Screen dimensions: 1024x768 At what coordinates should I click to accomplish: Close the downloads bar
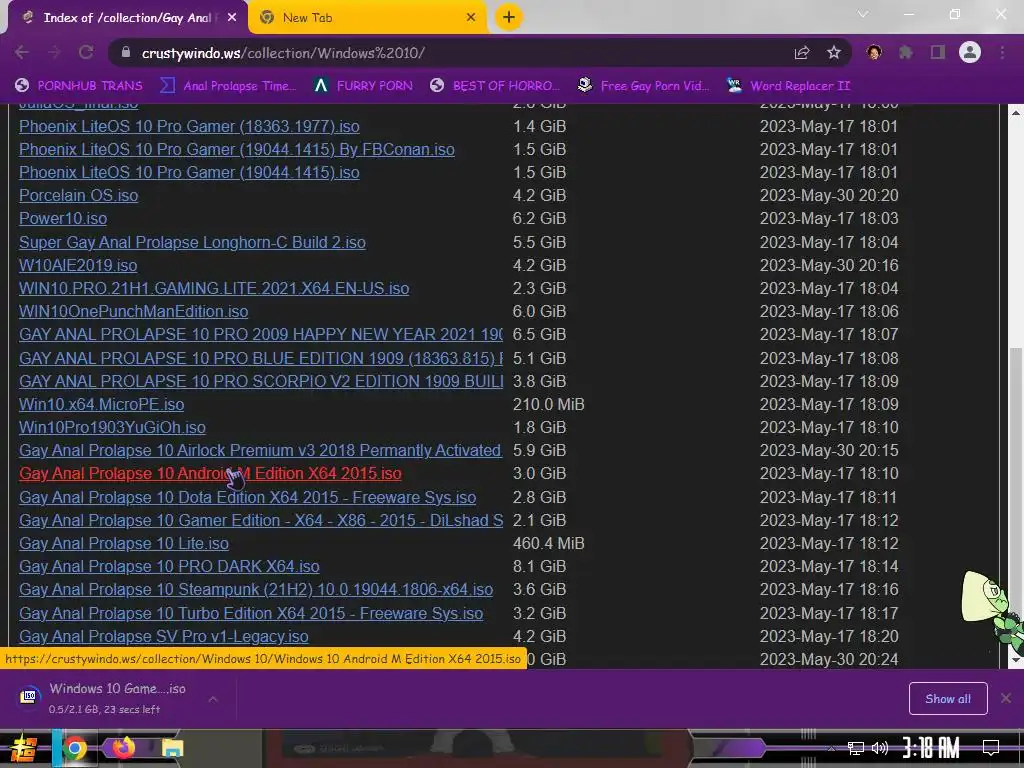click(1006, 699)
